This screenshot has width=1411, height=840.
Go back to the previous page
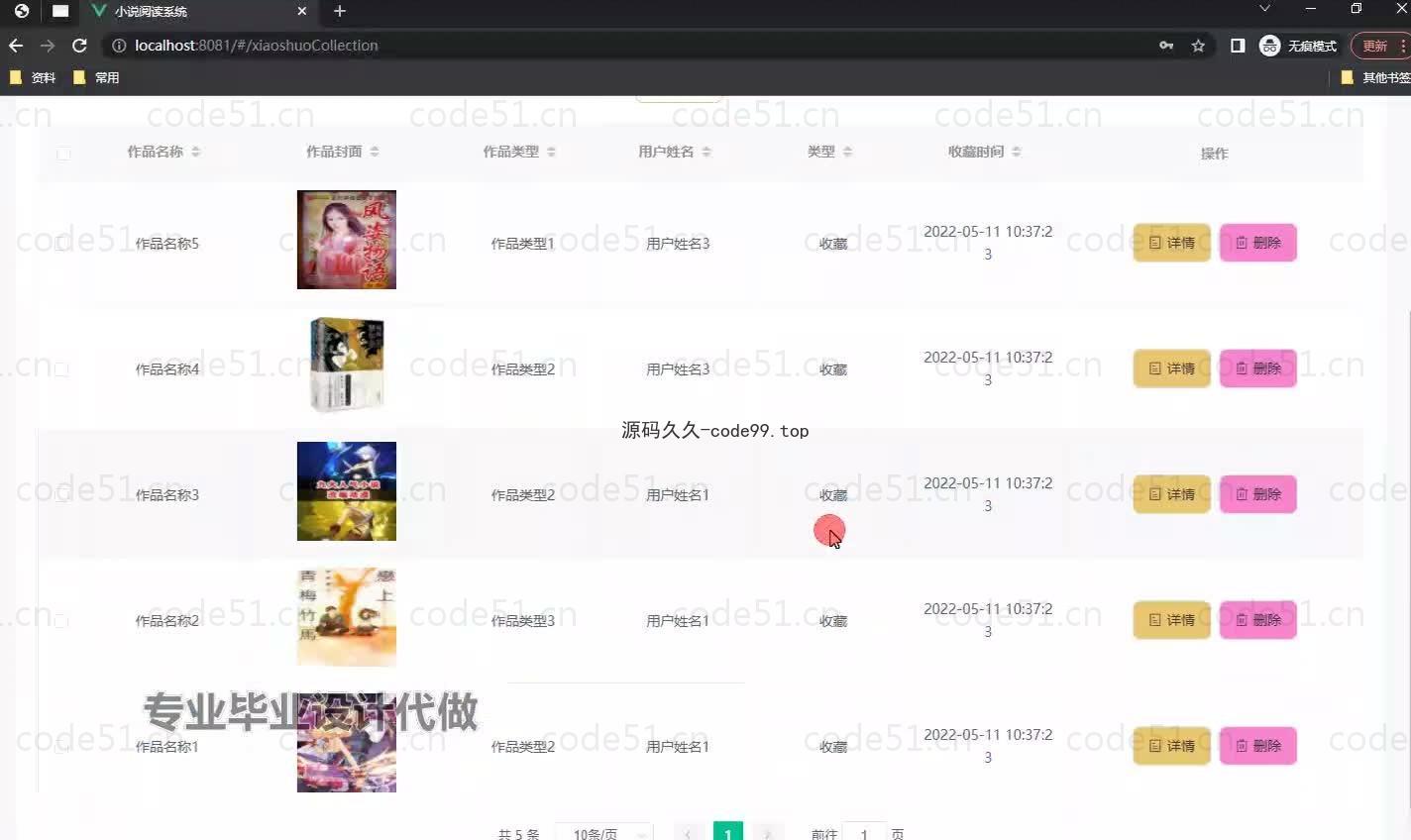tap(15, 46)
